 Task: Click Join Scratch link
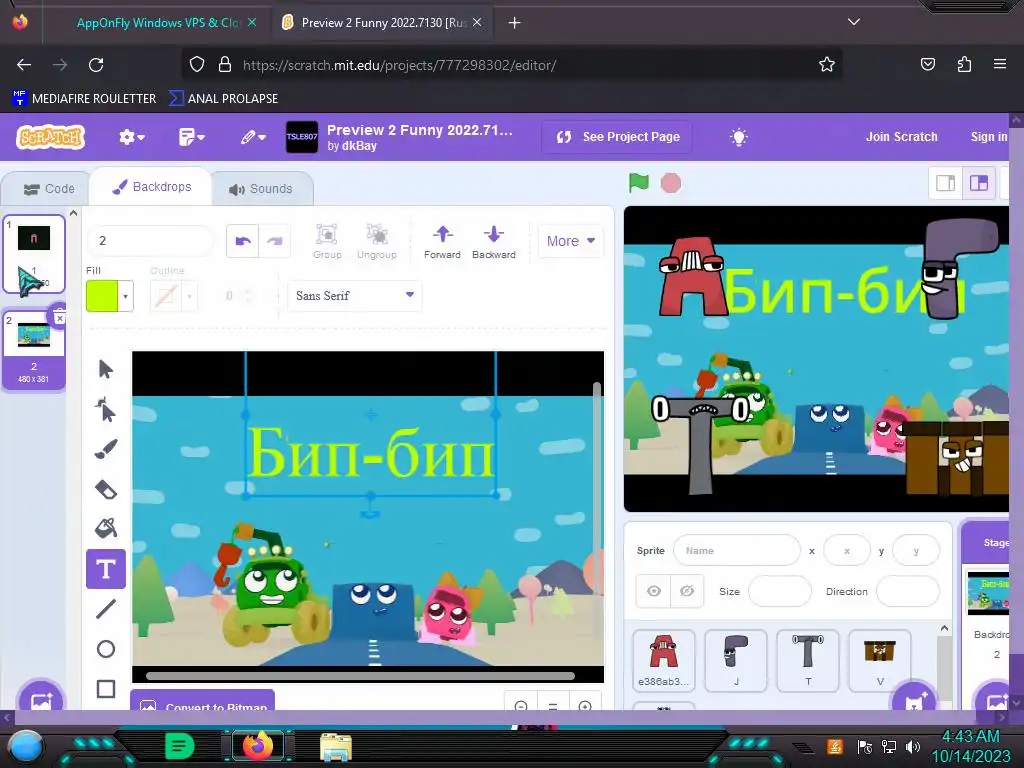tap(901, 137)
